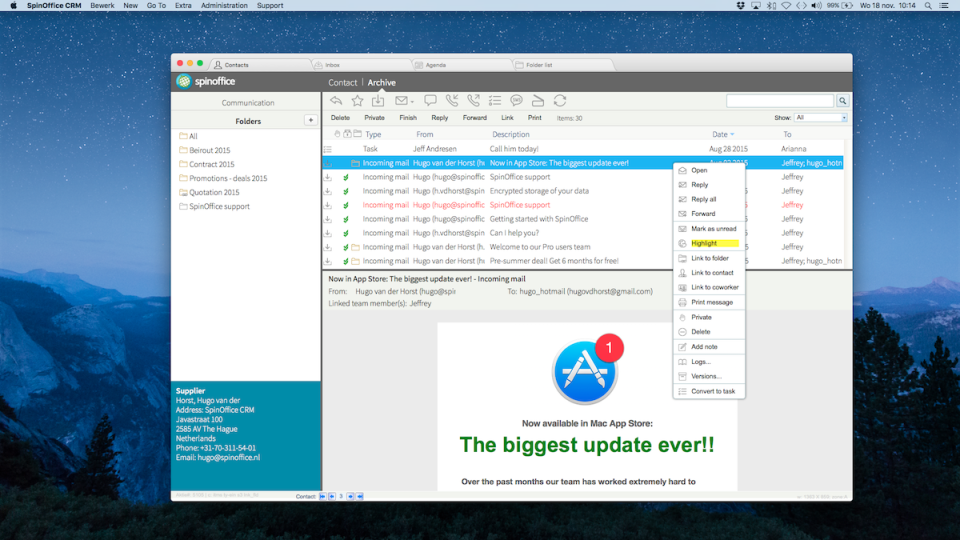The image size is (960, 540).
Task: Click the Description column header
Action: [x=511, y=134]
